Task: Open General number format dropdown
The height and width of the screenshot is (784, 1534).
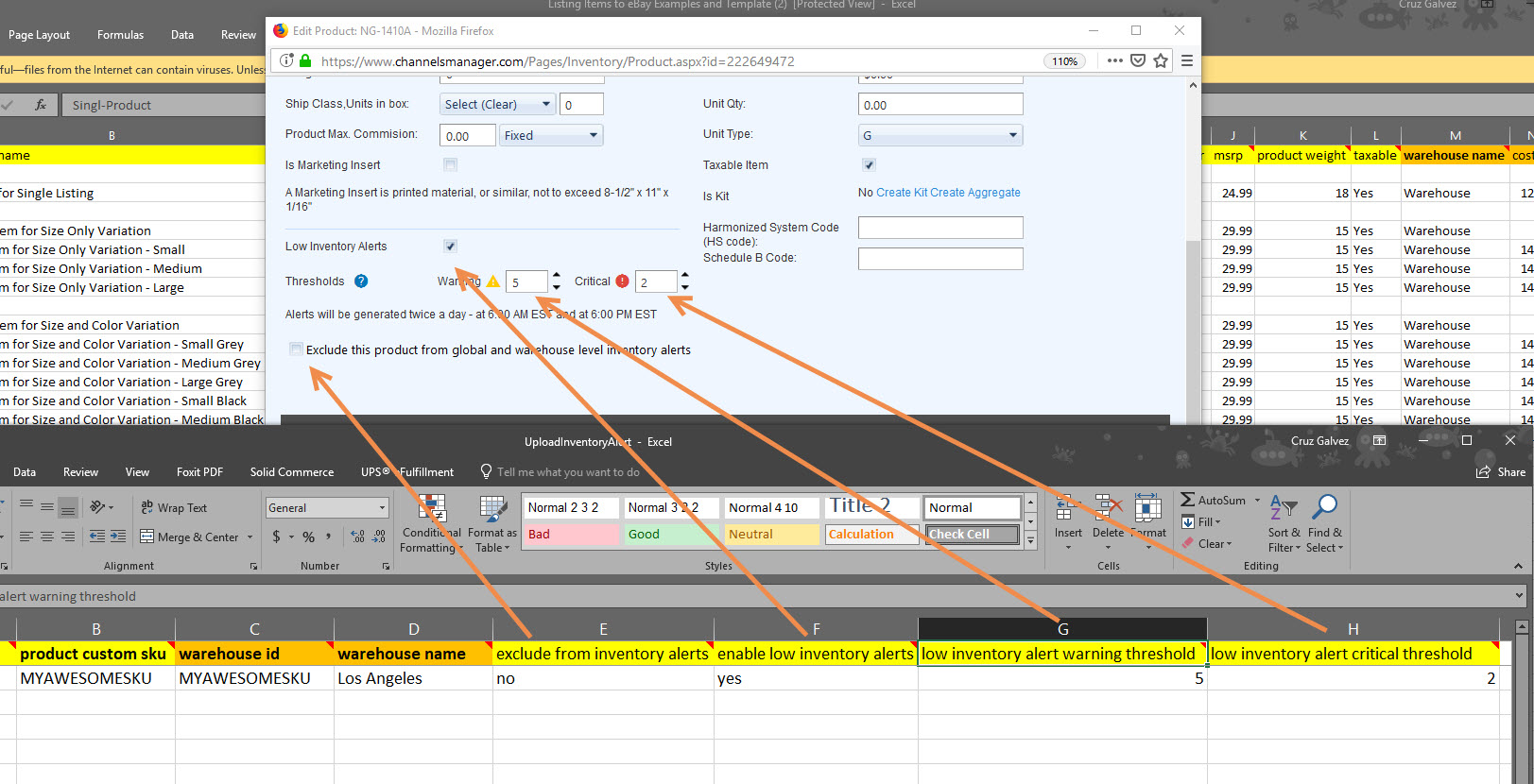Action: pyautogui.click(x=327, y=507)
